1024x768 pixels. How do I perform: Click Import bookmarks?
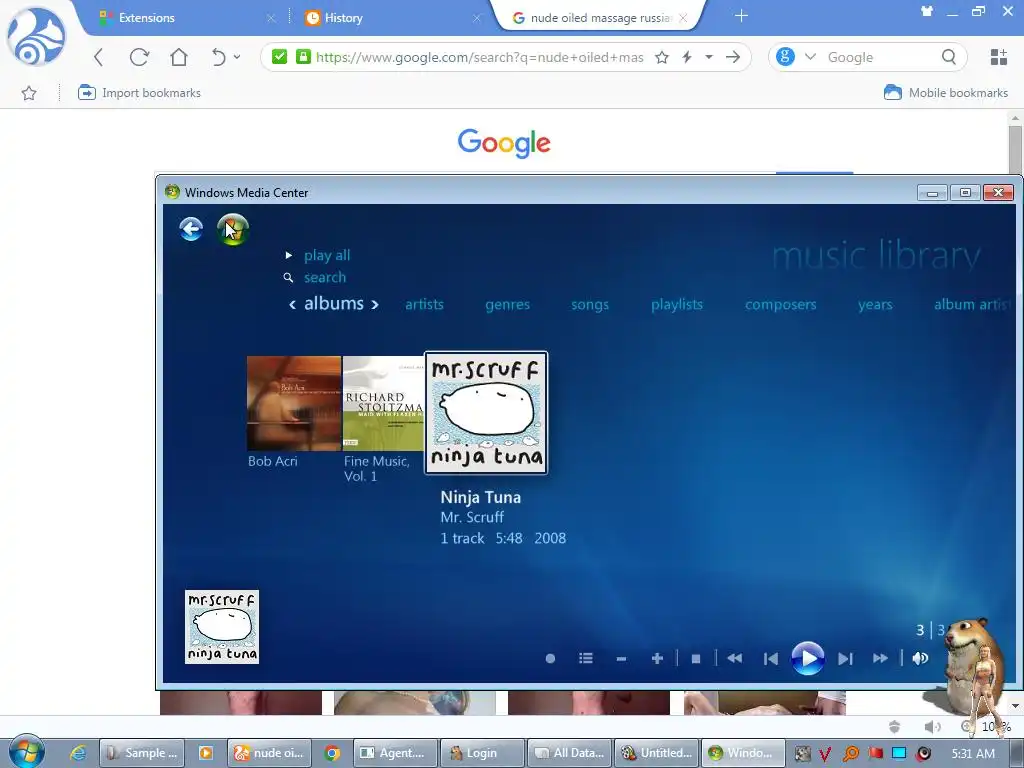139,93
